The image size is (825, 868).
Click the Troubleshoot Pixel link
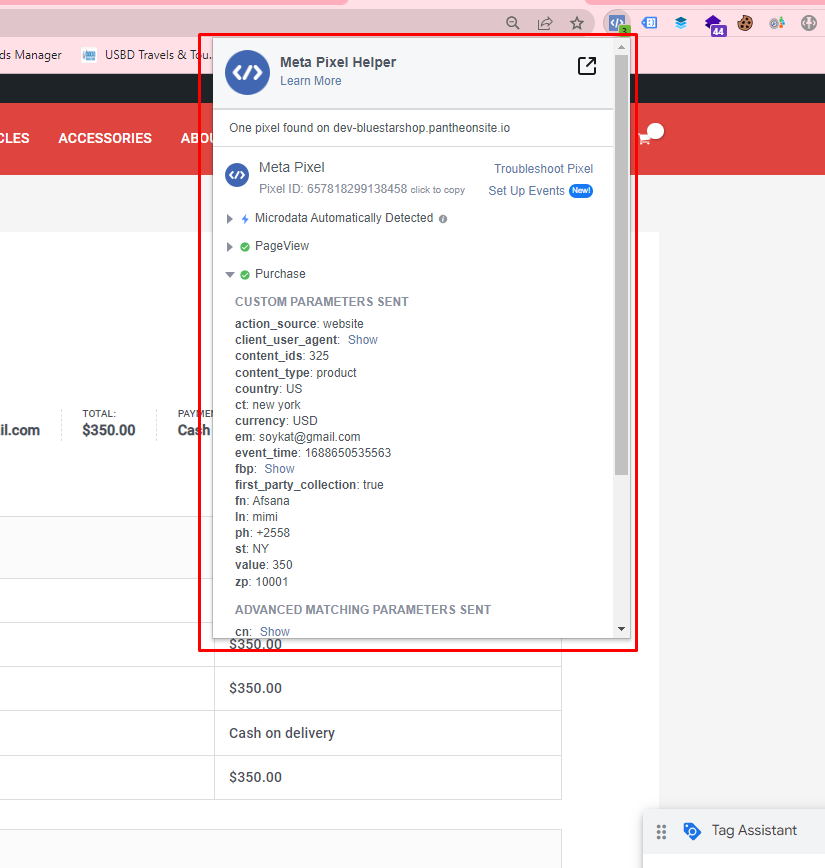(543, 169)
